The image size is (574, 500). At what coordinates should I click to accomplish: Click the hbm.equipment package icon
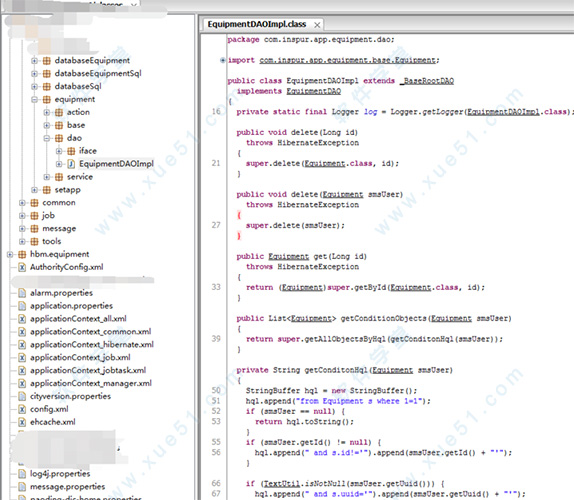[x=22, y=254]
